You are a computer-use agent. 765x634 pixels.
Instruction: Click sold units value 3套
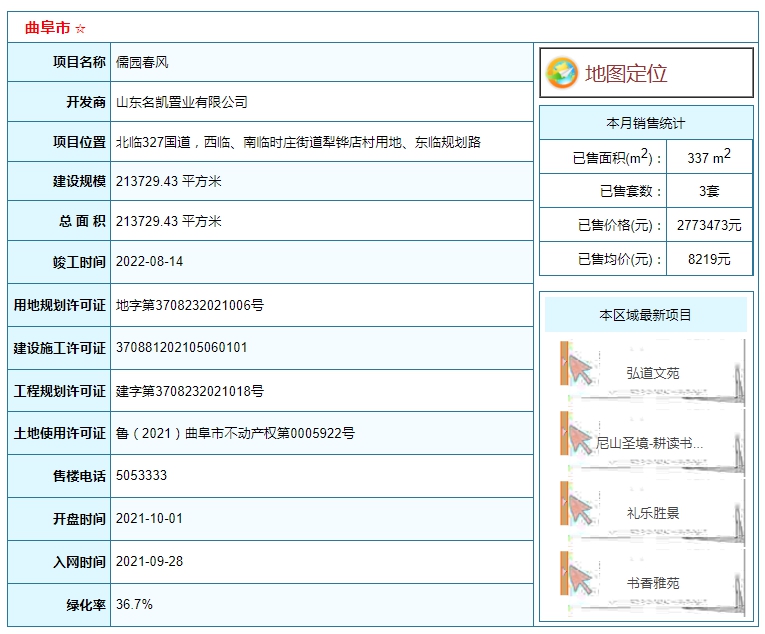(709, 191)
